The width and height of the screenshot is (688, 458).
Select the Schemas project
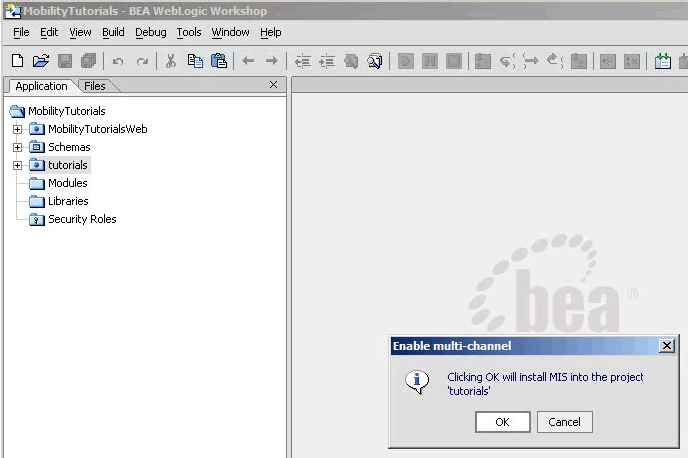69,147
